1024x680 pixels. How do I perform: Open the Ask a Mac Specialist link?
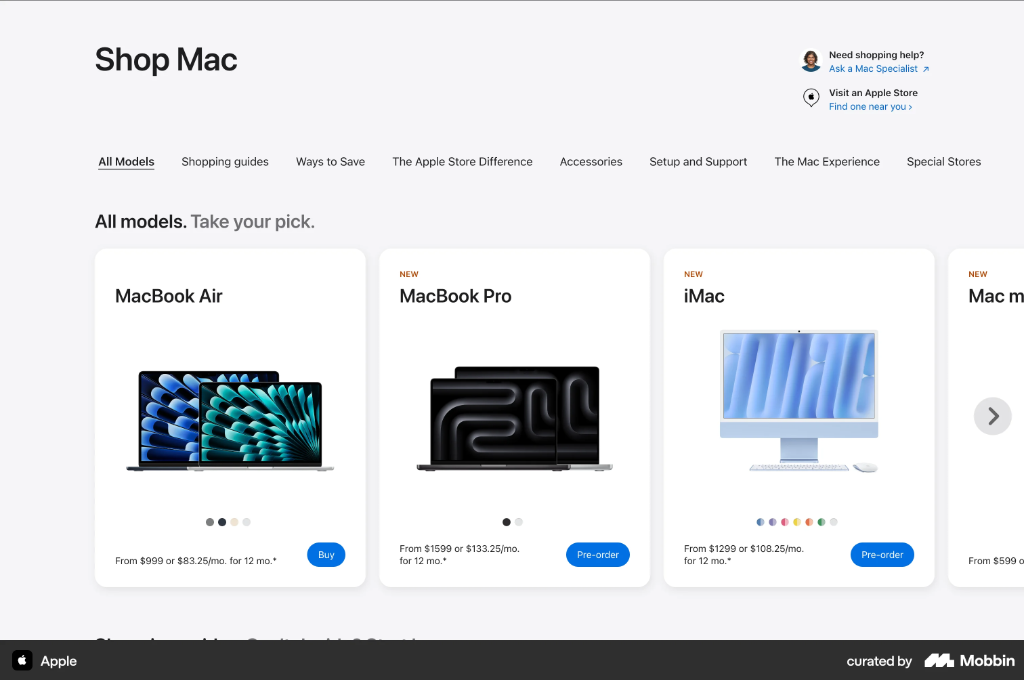click(878, 69)
